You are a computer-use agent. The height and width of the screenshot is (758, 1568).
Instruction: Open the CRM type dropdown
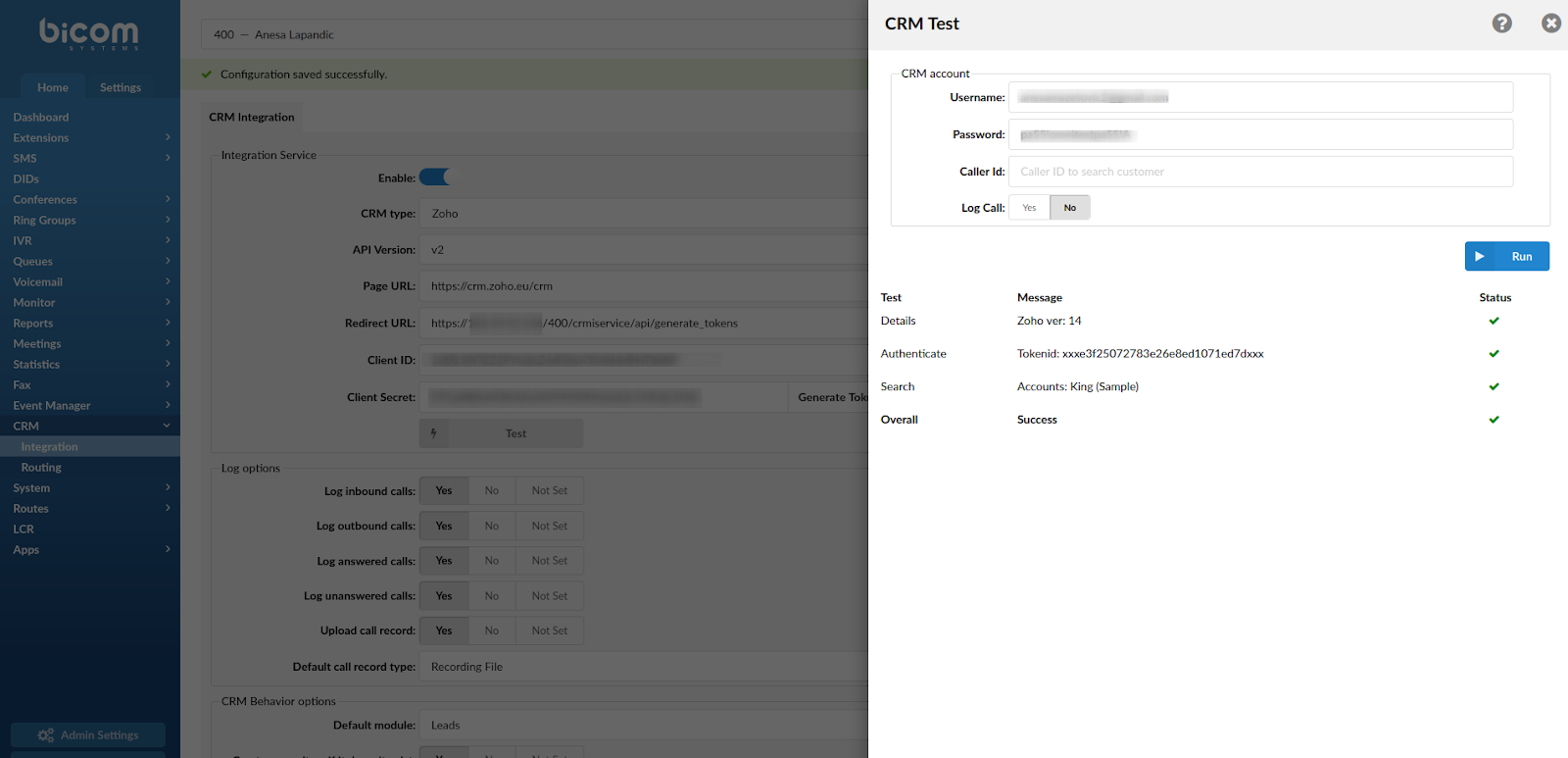(x=644, y=214)
